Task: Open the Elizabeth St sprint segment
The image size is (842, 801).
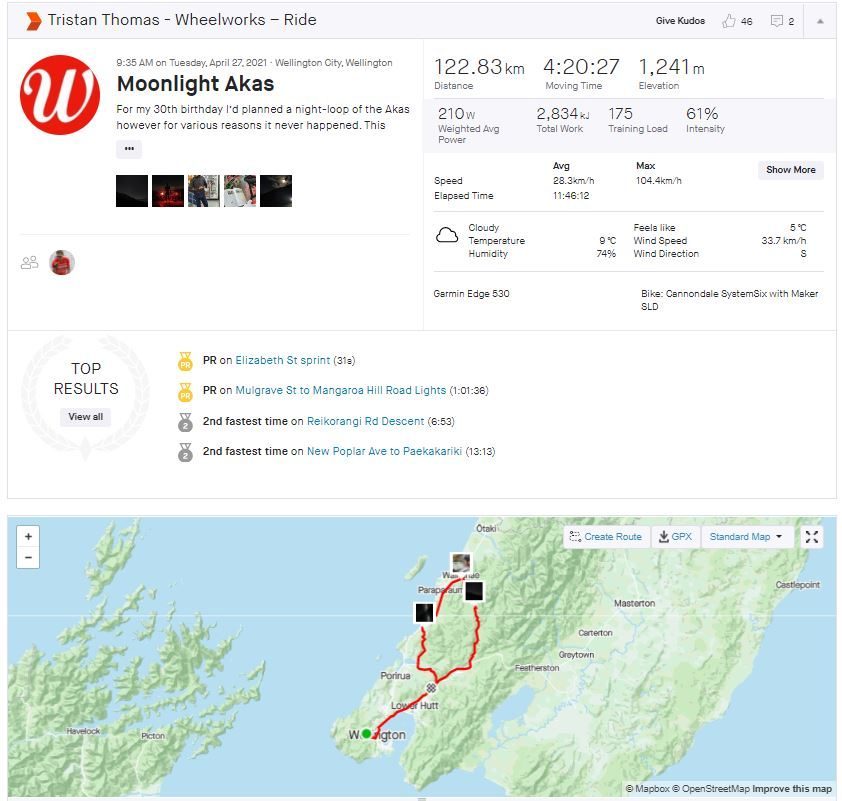Action: 282,360
